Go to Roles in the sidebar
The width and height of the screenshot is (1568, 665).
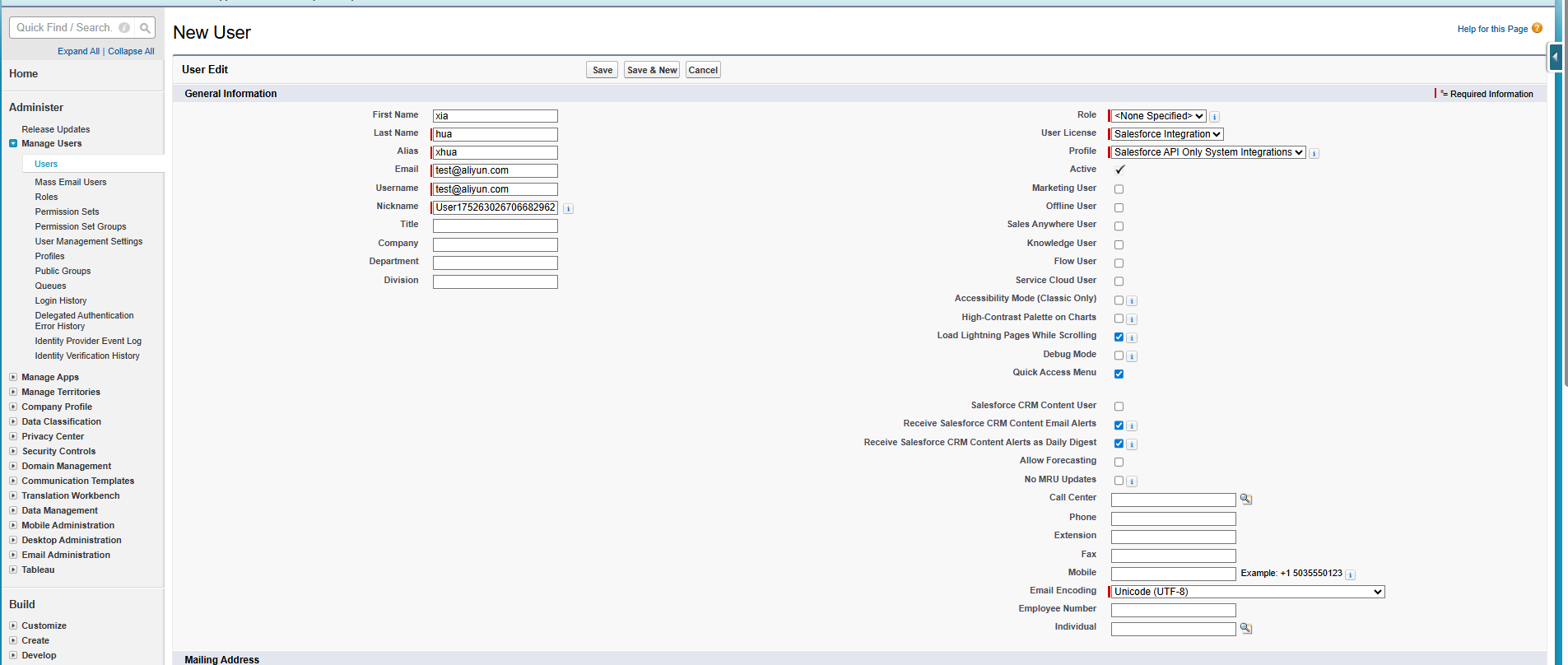(46, 197)
